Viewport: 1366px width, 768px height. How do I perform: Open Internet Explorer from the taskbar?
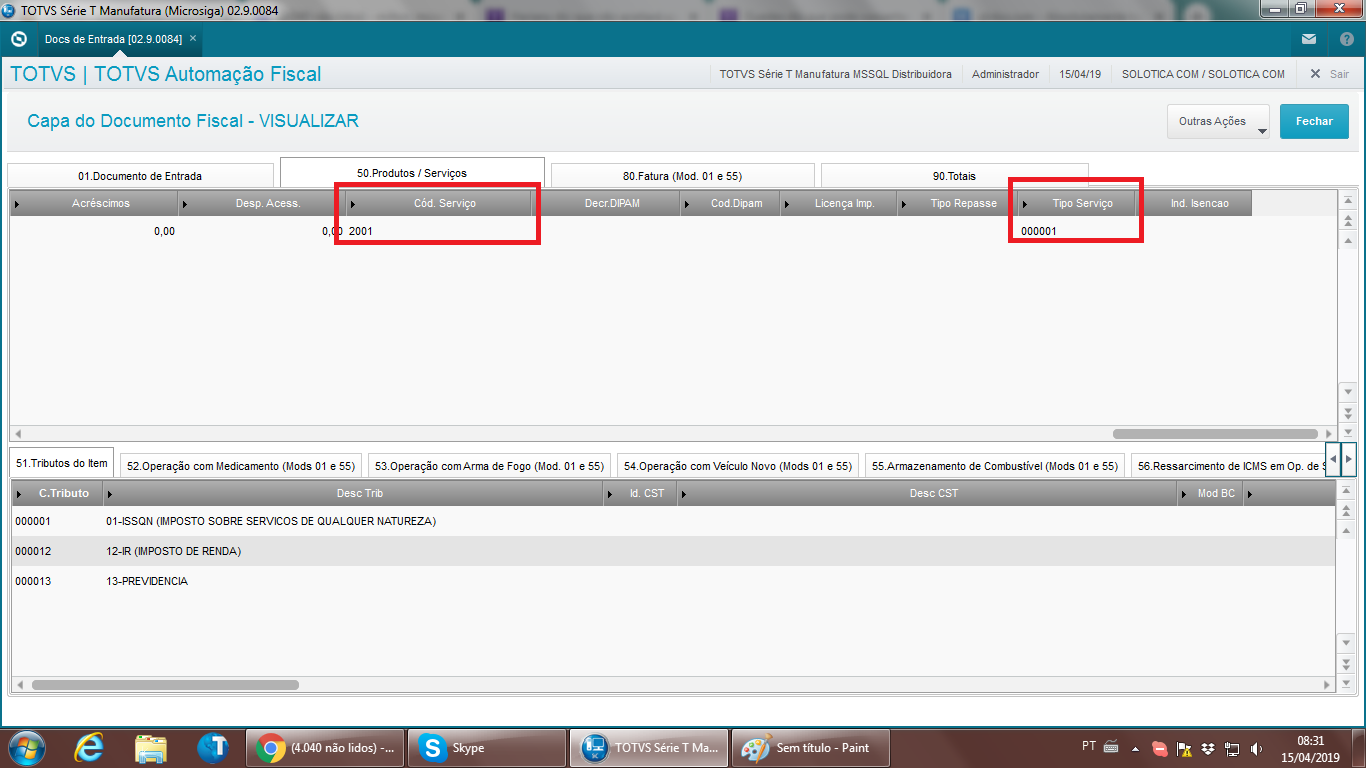pyautogui.click(x=89, y=747)
